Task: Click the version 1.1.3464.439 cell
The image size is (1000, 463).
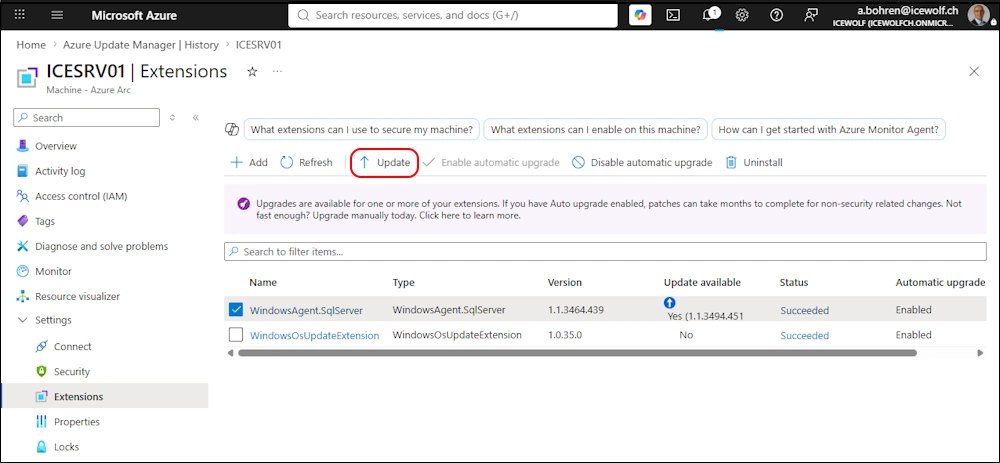Action: point(576,310)
